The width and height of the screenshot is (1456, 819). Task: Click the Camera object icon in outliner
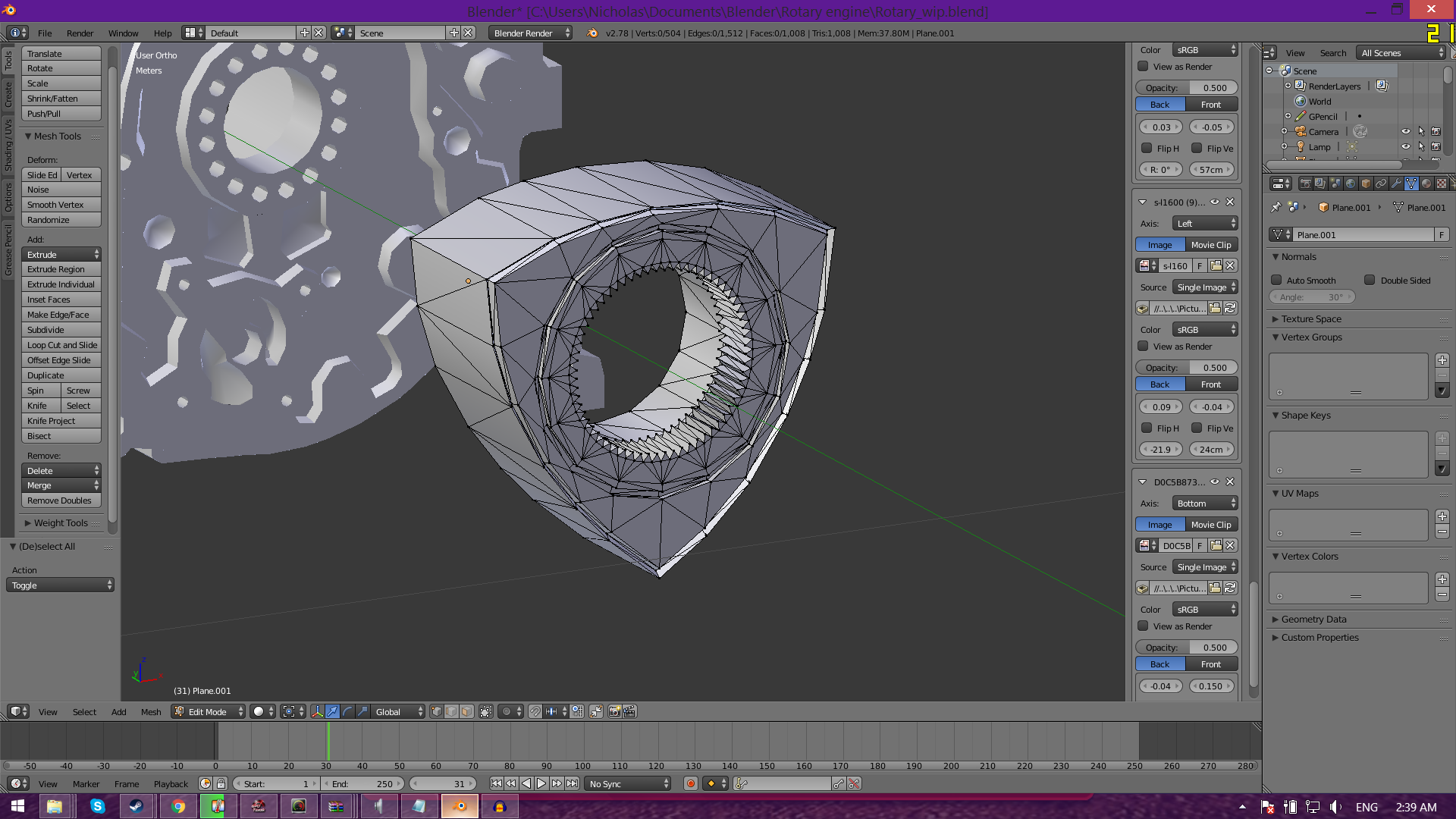pos(1301,131)
